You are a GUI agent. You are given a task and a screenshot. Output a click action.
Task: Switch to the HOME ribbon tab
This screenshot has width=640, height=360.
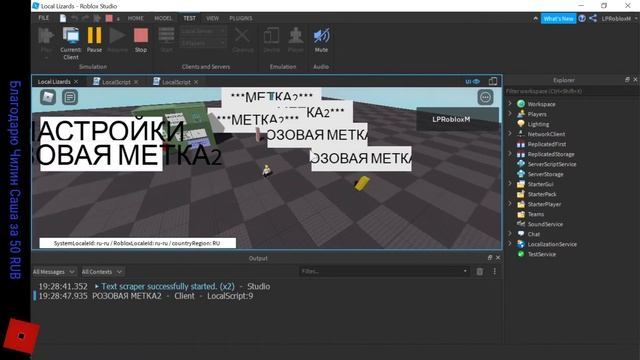click(136, 18)
